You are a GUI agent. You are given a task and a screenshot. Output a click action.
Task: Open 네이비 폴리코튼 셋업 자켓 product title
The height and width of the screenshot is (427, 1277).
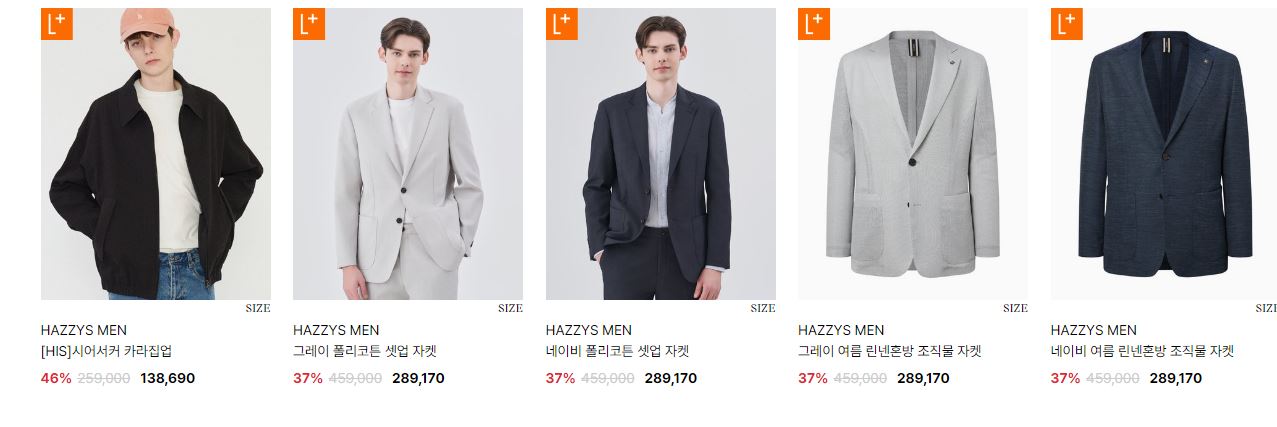tap(618, 352)
